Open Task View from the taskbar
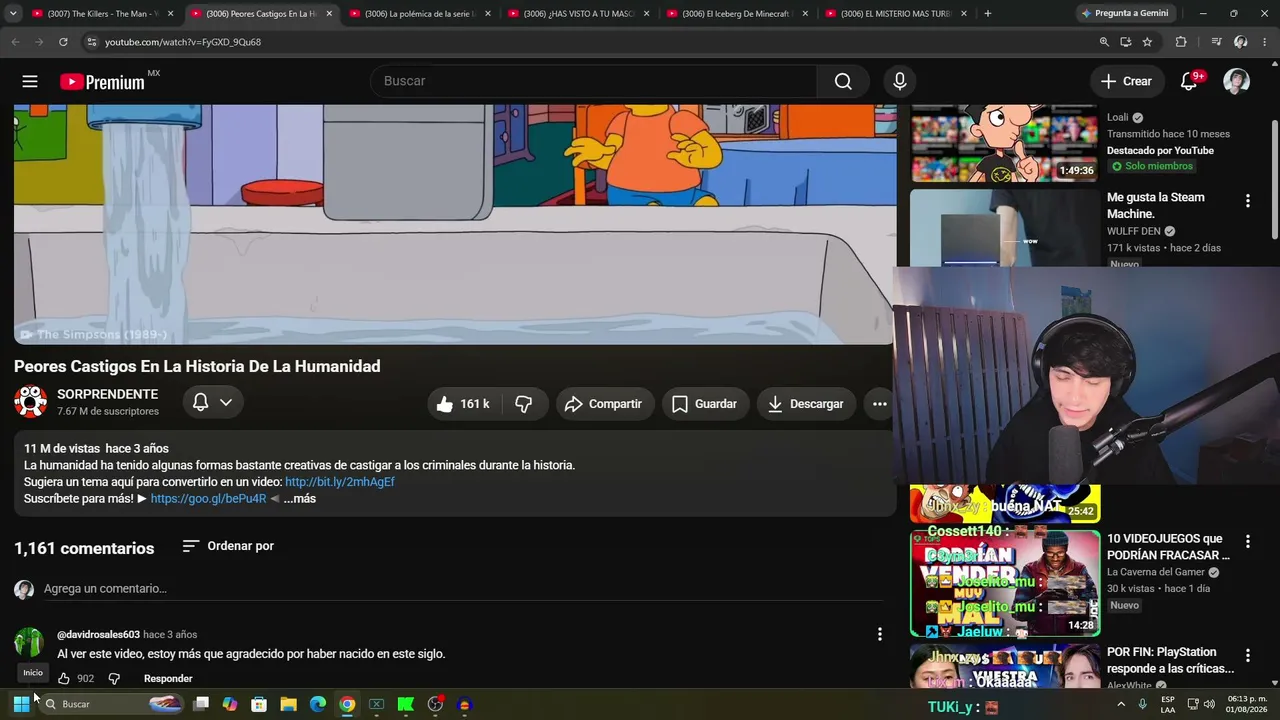The width and height of the screenshot is (1280, 720). click(201, 704)
